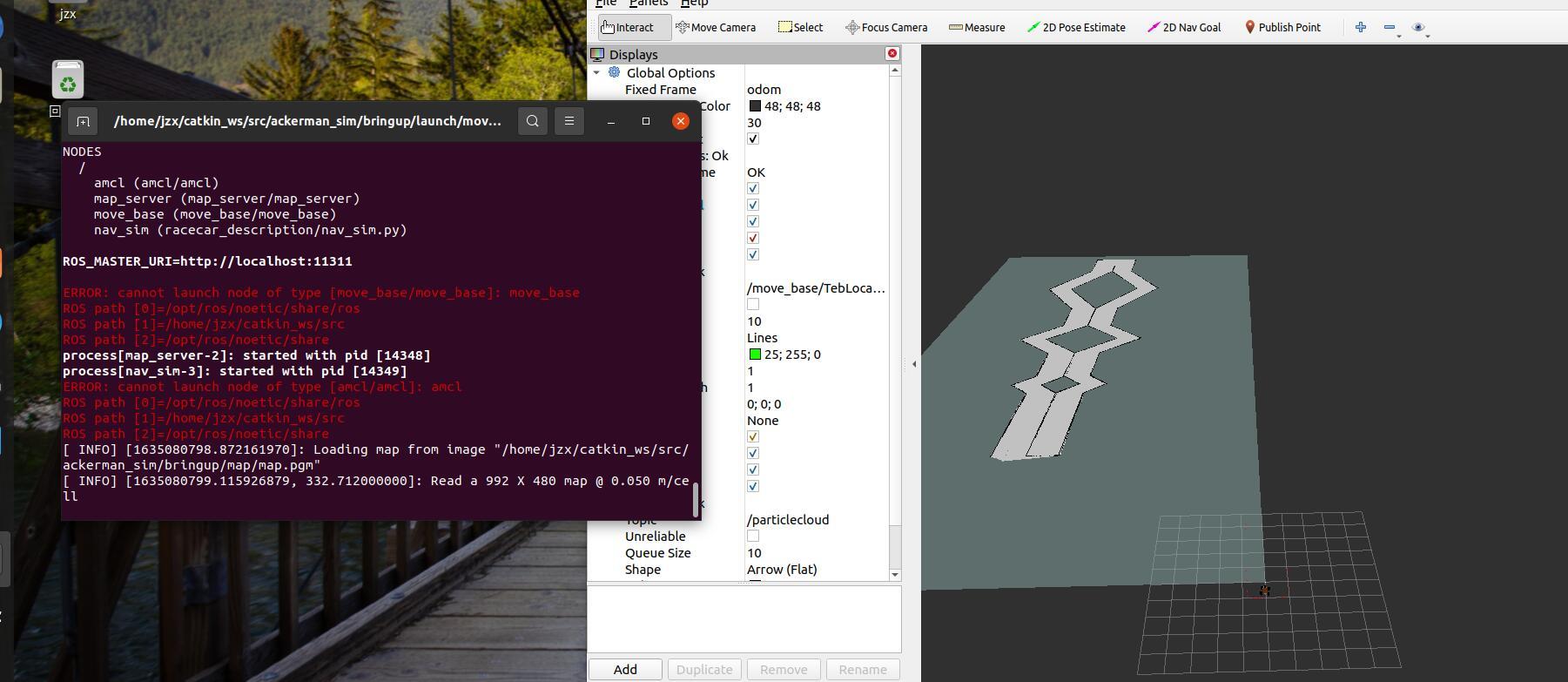The width and height of the screenshot is (1568, 682).
Task: Toggle the checkbox directly below OK status
Action: click(753, 189)
